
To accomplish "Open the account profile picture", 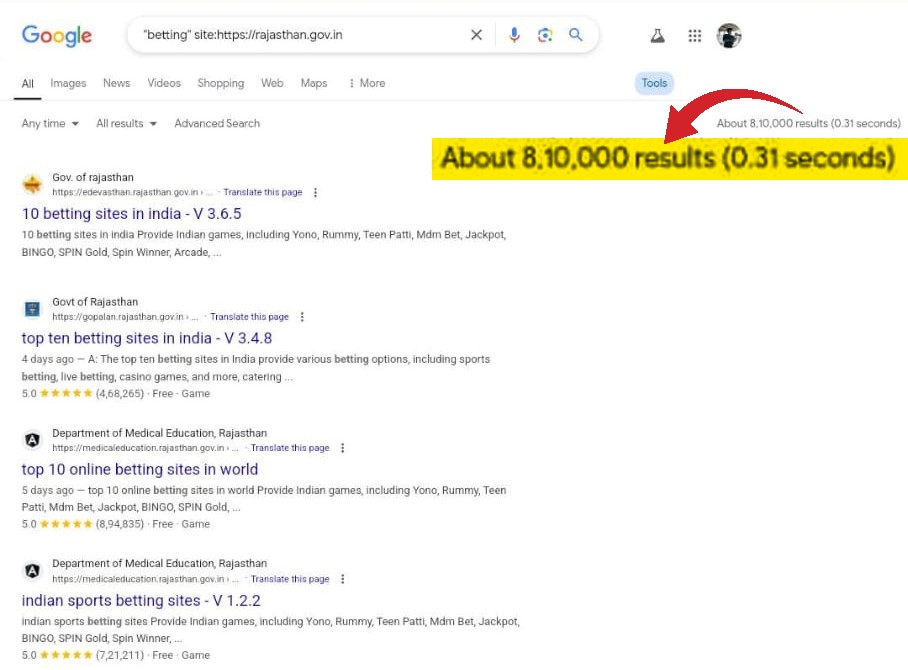I will [729, 36].
